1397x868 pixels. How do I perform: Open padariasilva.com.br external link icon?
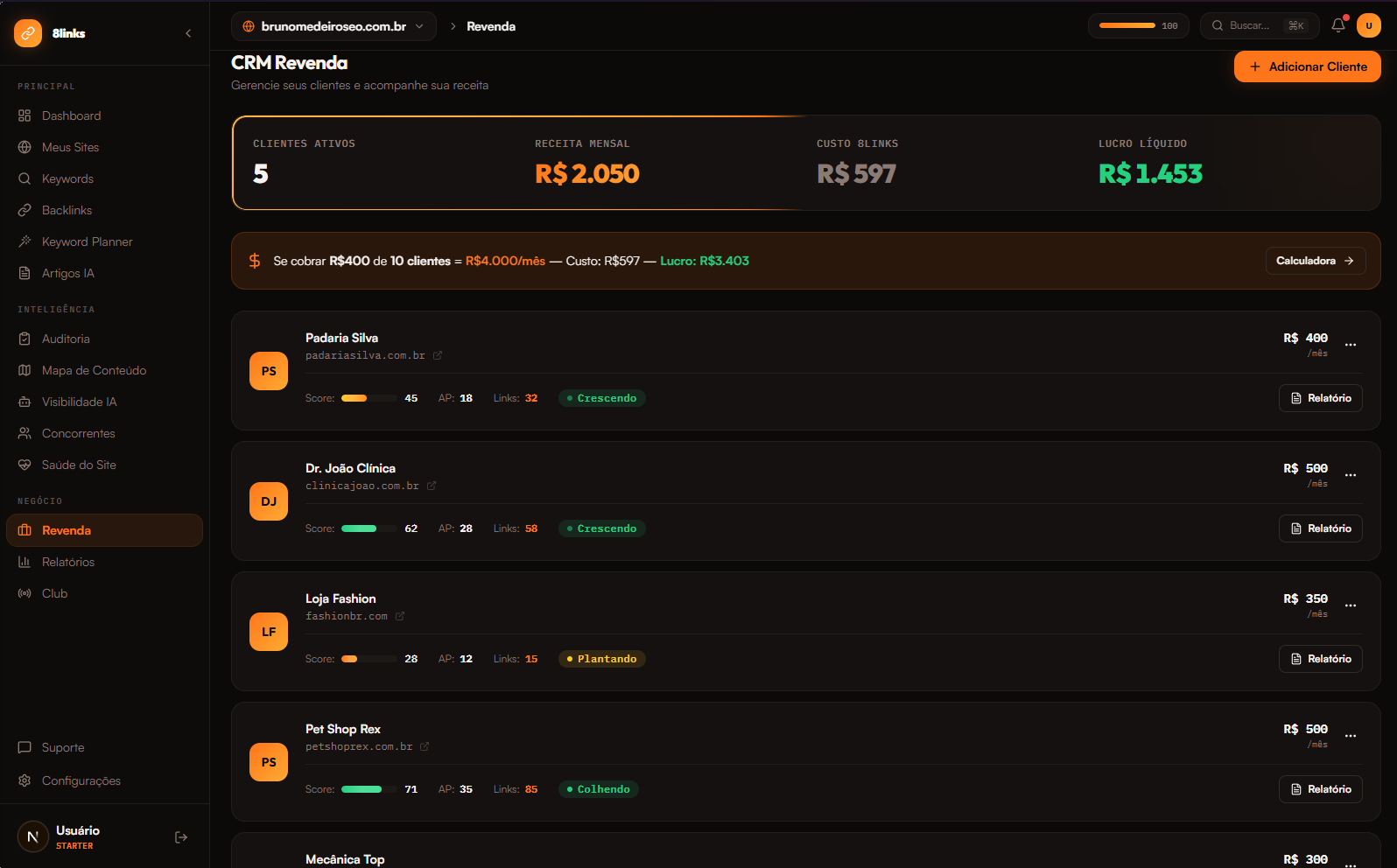pyautogui.click(x=438, y=355)
